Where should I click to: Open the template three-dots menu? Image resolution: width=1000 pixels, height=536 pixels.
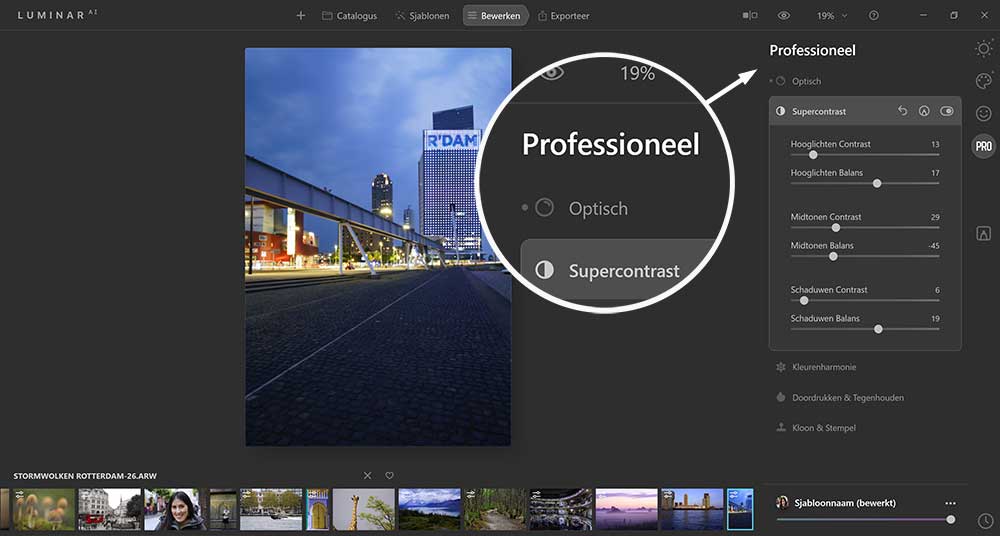[x=951, y=503]
